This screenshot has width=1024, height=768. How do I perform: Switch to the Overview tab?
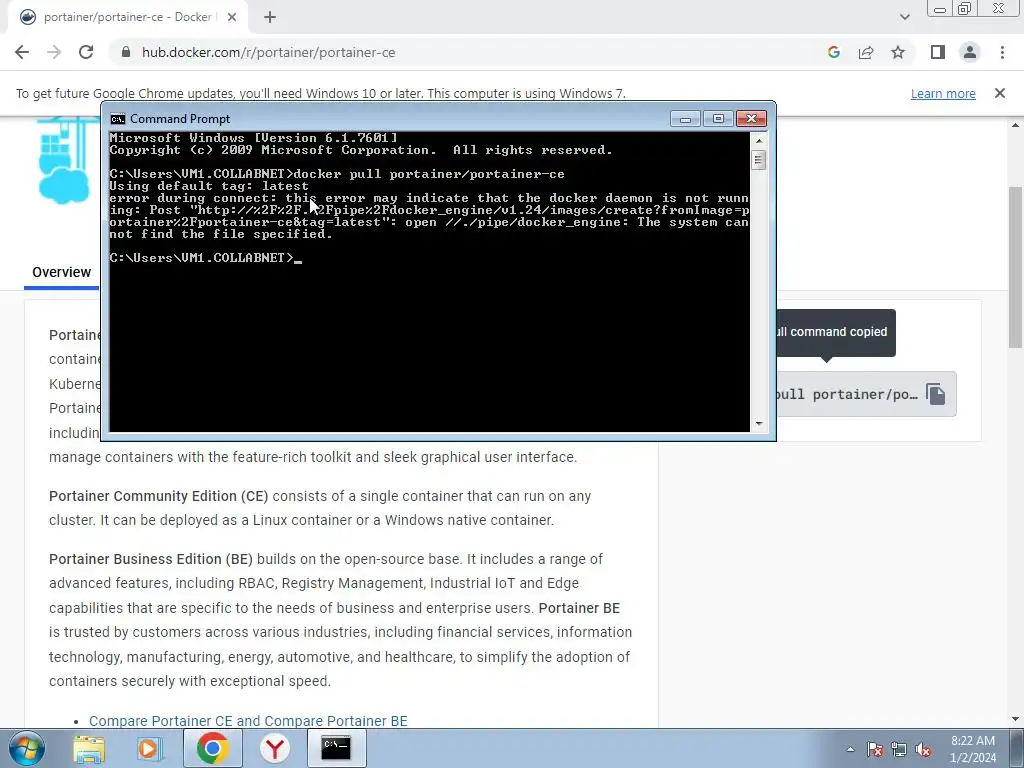coord(61,272)
